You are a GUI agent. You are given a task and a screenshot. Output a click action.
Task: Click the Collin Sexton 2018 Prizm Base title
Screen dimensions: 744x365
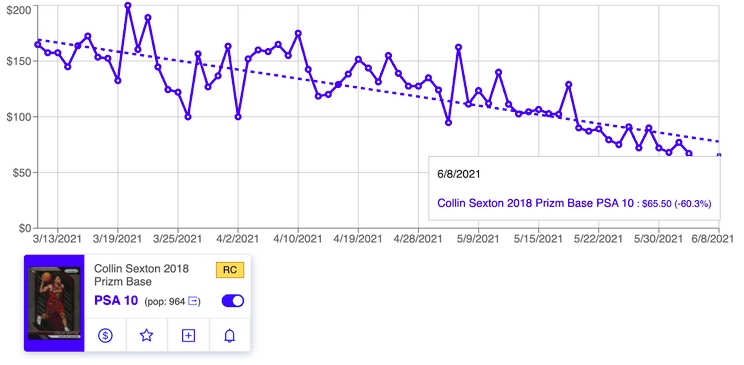tap(141, 275)
